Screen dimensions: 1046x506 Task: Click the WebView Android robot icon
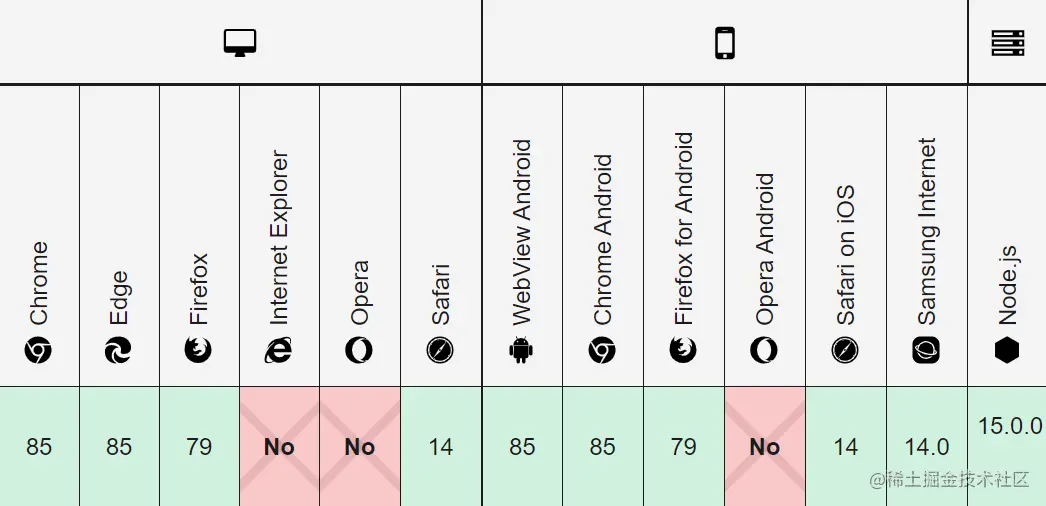[x=521, y=350]
